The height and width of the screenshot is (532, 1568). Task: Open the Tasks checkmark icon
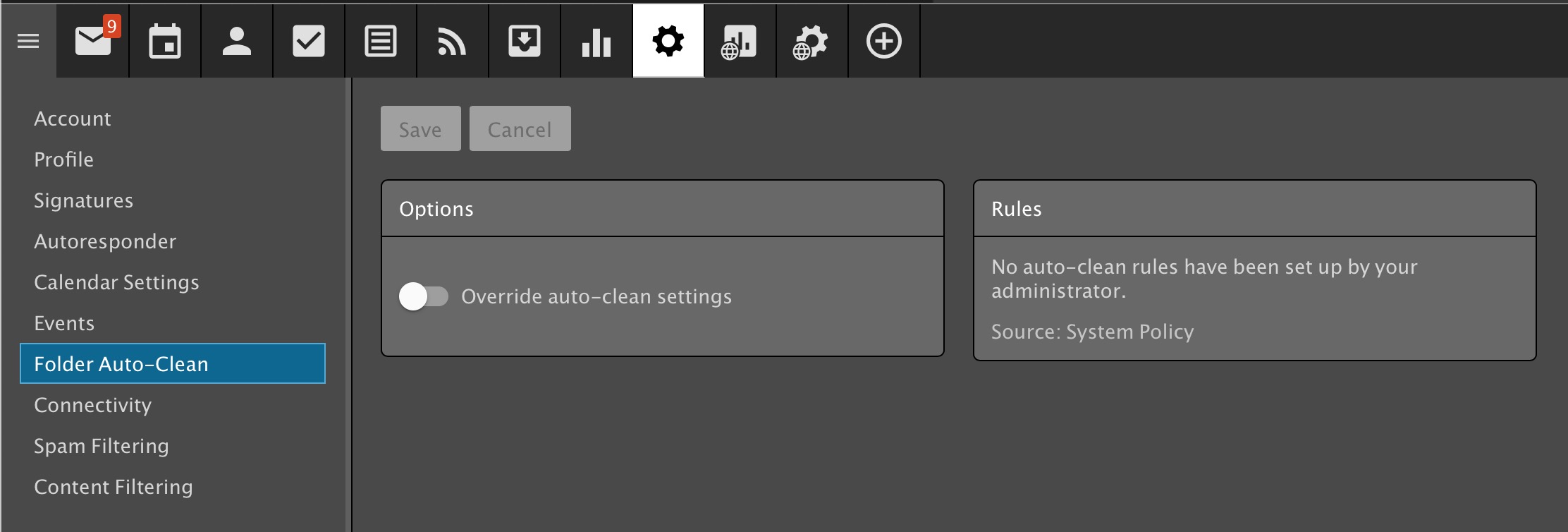pyautogui.click(x=309, y=41)
